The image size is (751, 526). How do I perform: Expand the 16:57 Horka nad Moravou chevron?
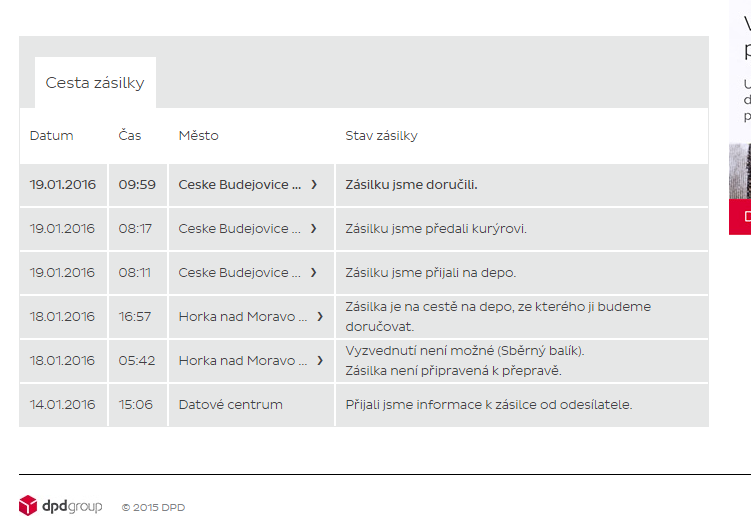(320, 317)
